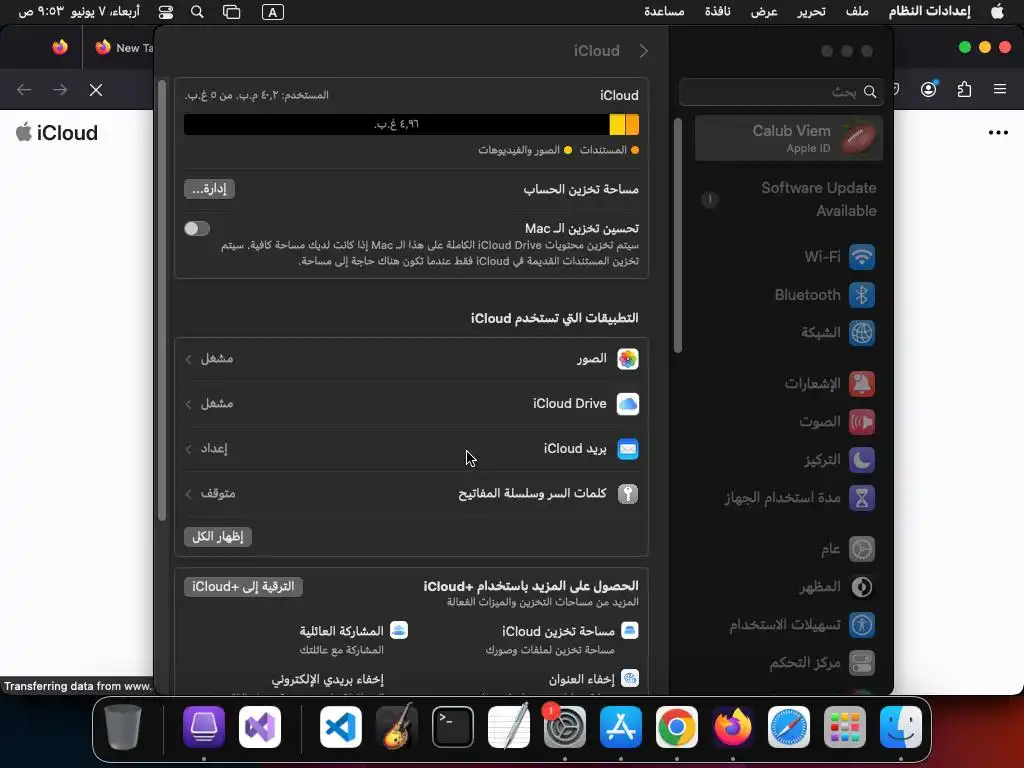Click the iCloud pane scrollbar

tap(162, 300)
